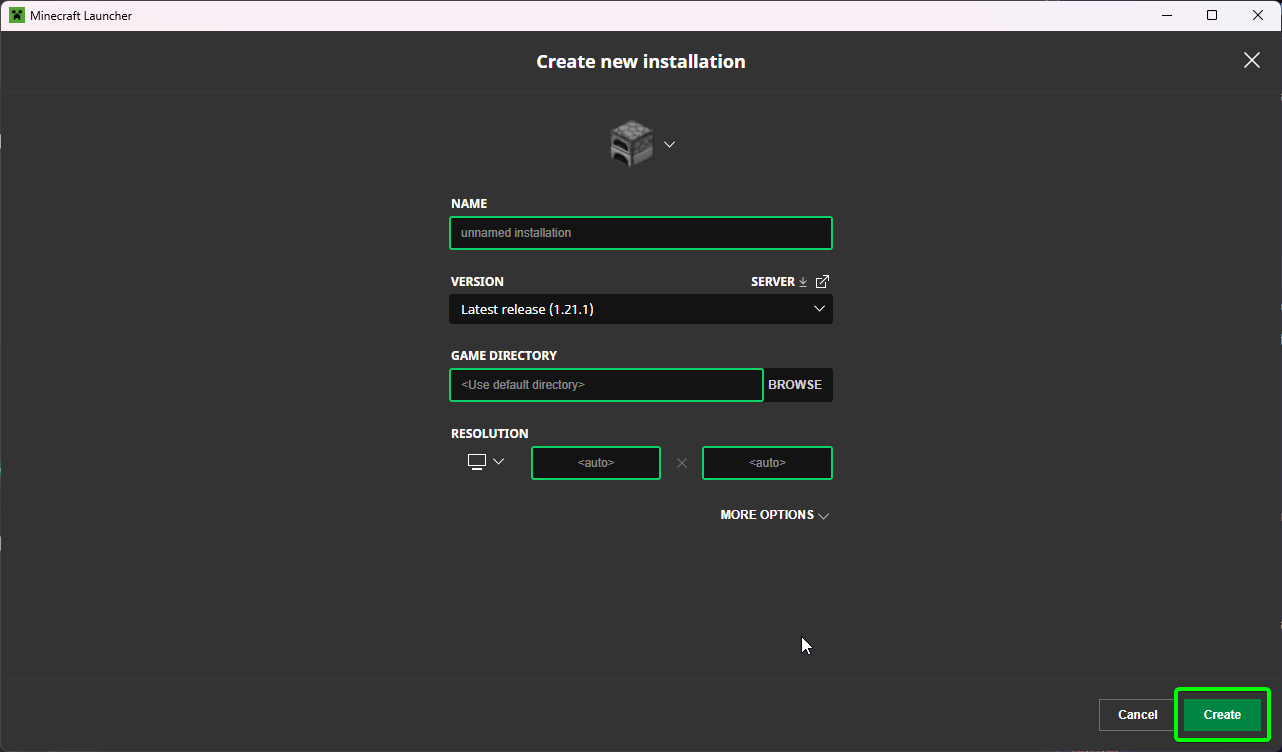The height and width of the screenshot is (752, 1282).
Task: Maximize the Minecraft Launcher window
Action: pyautogui.click(x=1212, y=15)
